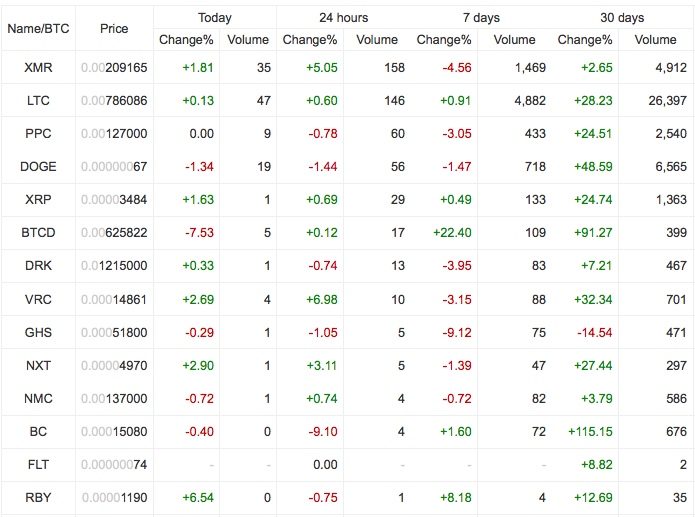The height and width of the screenshot is (517, 695).
Task: Open the NXT coin entry
Action: [38, 365]
